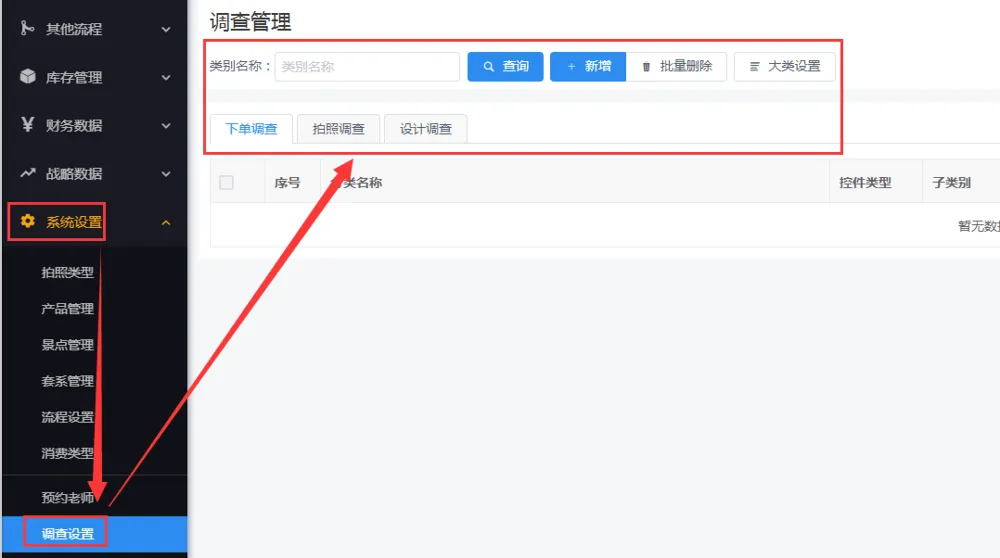This screenshot has height=558, width=1000.
Task: Click the trend chart icon beside 战略数据
Action: click(28, 173)
